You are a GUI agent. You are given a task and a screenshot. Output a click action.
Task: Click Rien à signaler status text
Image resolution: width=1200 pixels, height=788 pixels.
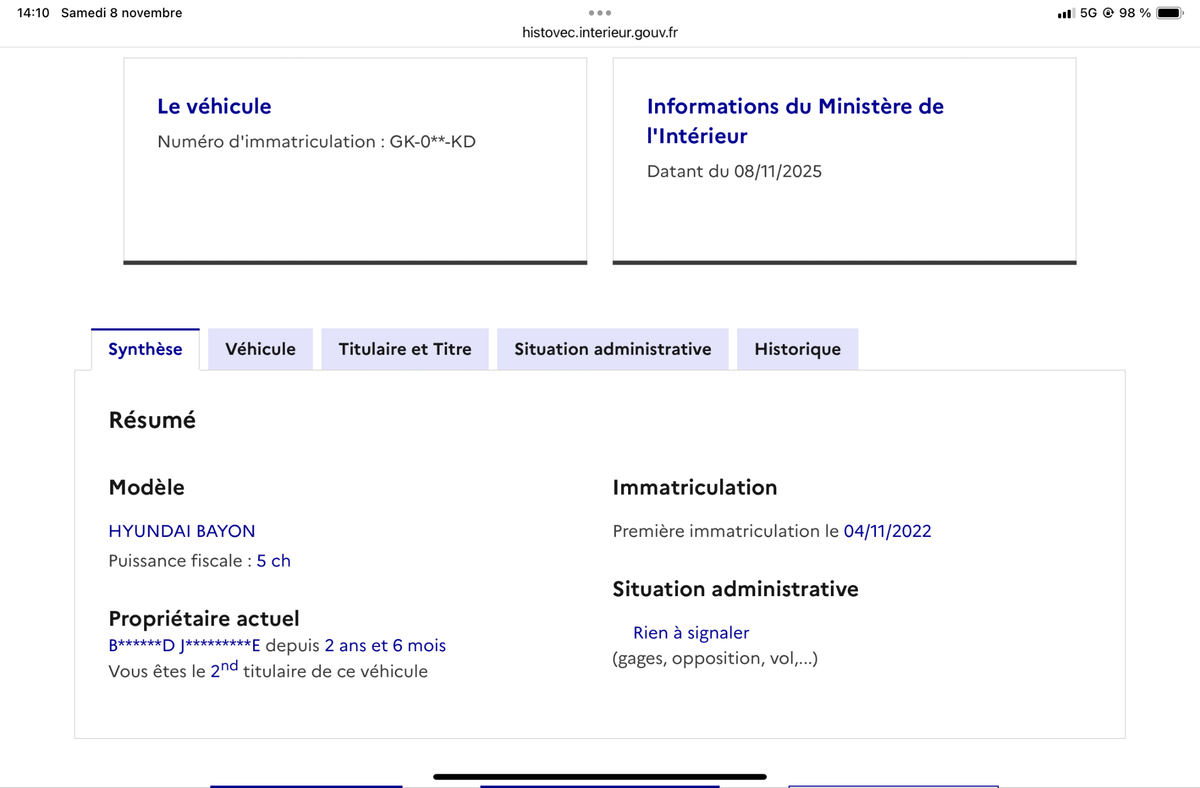pos(691,633)
